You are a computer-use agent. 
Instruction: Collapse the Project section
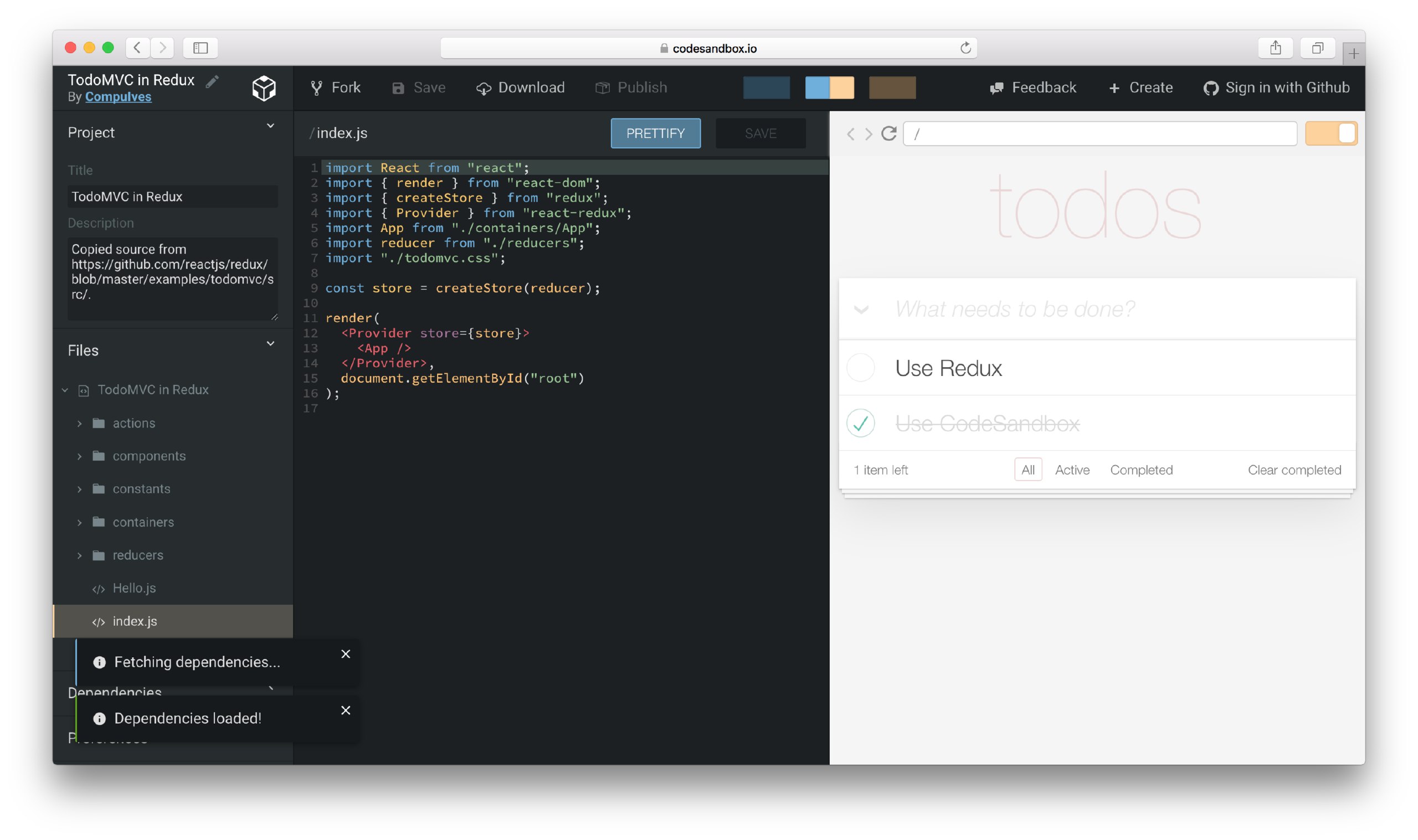tap(270, 126)
